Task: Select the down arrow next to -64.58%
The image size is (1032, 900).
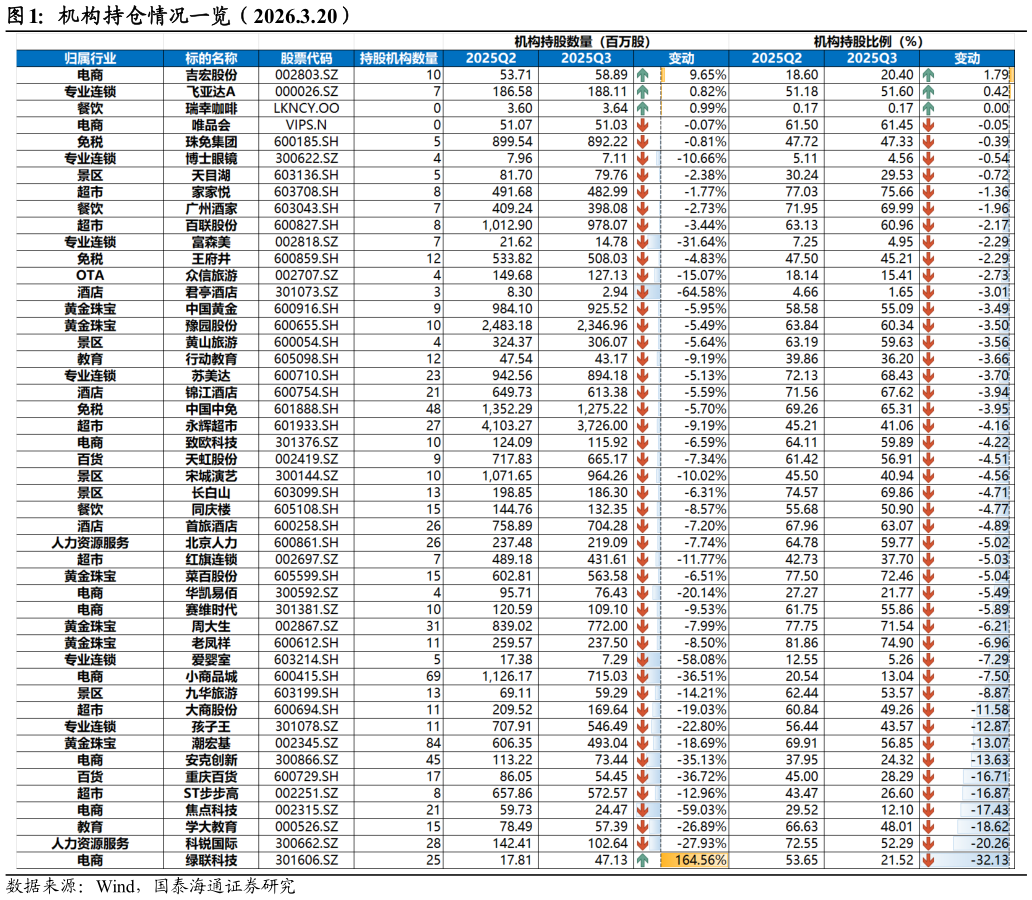Action: coord(642,292)
